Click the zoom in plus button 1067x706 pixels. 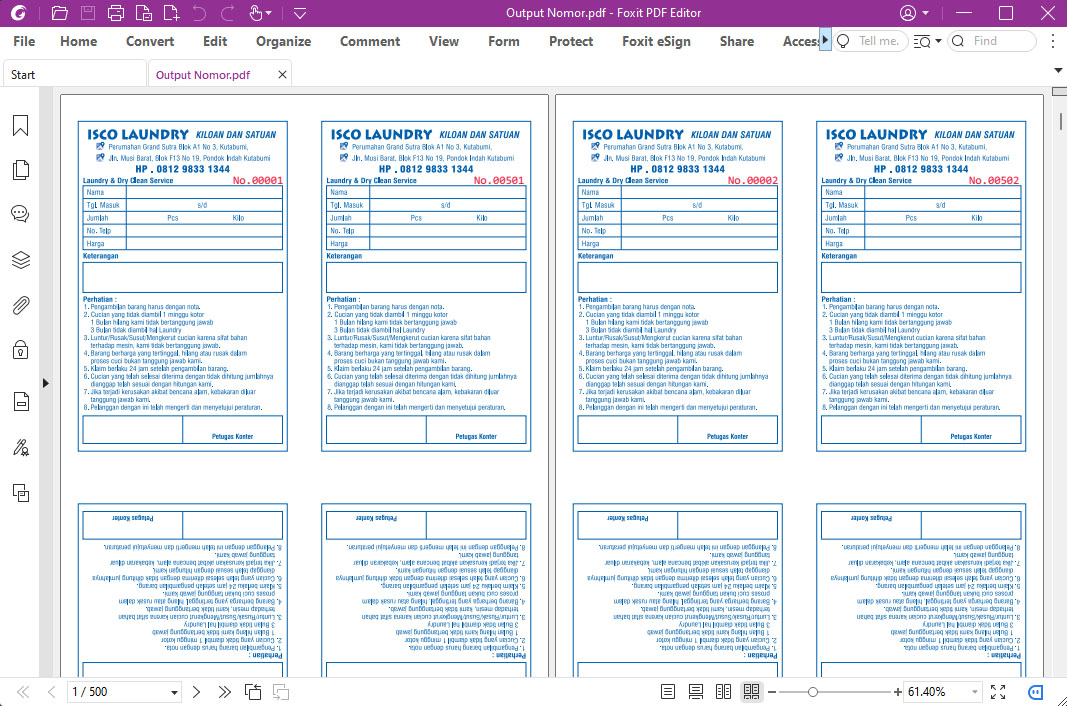point(896,692)
